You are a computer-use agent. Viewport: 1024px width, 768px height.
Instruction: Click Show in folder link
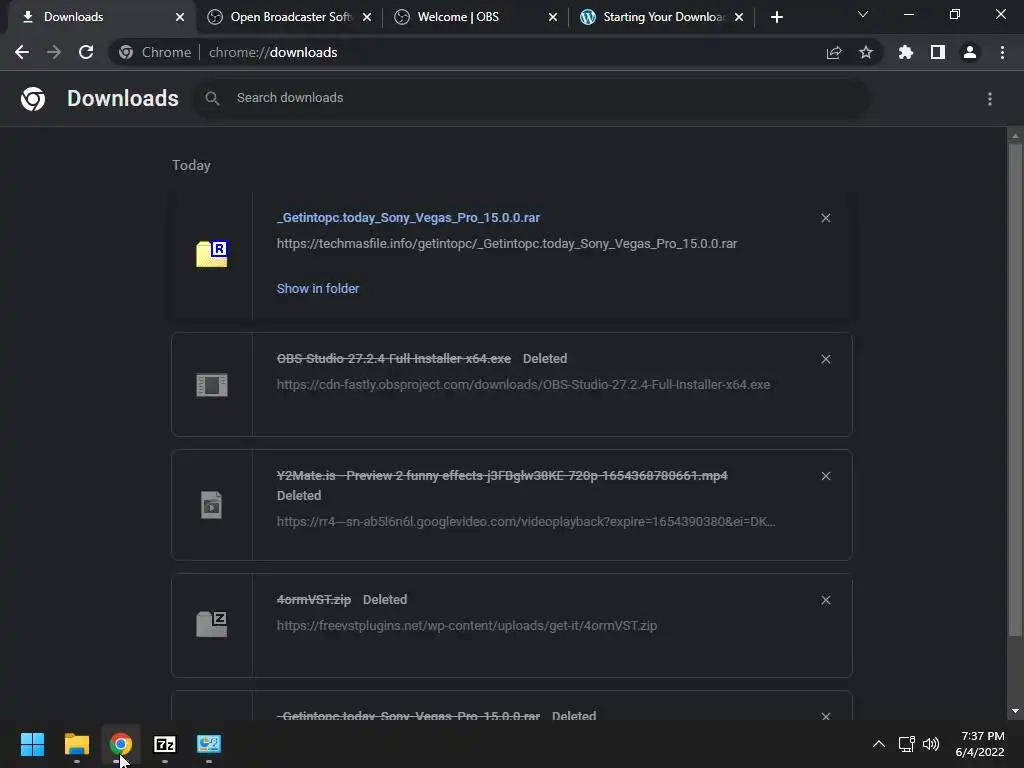pyautogui.click(x=317, y=289)
